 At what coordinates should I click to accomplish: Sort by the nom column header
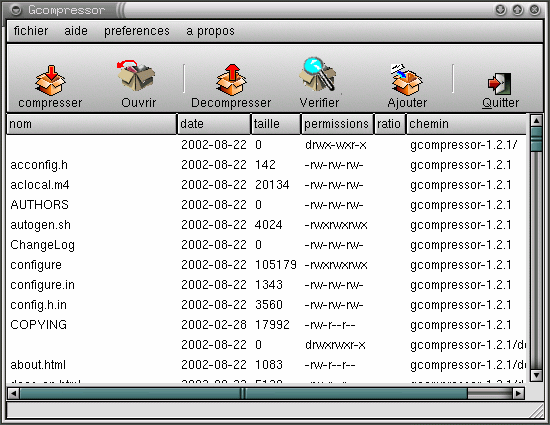point(92,124)
